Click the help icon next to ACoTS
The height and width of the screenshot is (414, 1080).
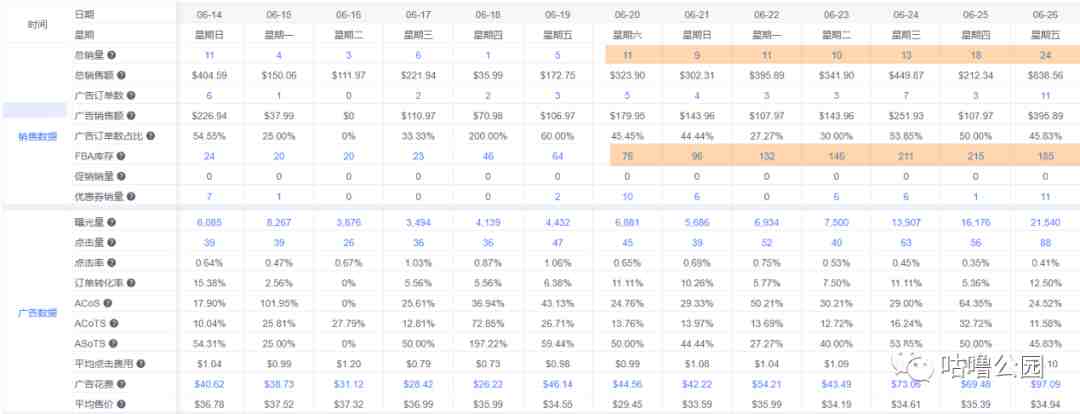point(114,322)
